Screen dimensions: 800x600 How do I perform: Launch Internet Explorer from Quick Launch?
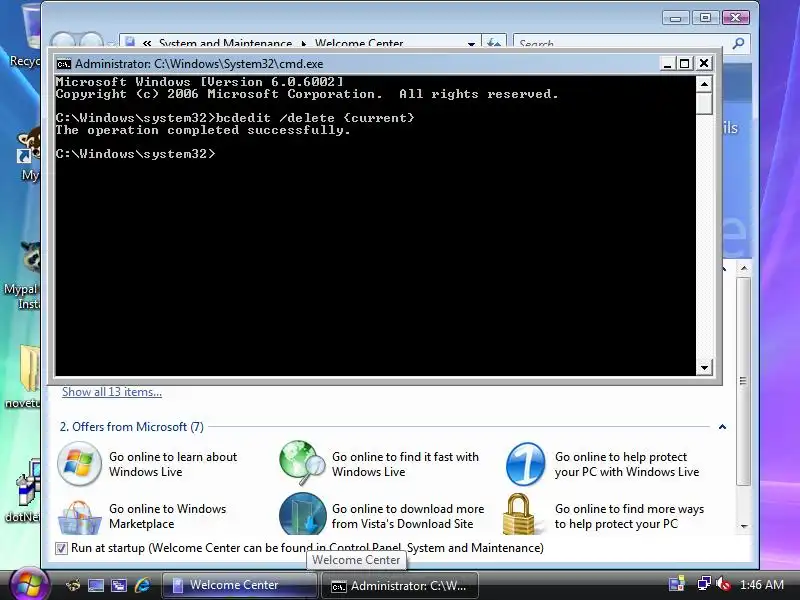point(142,585)
